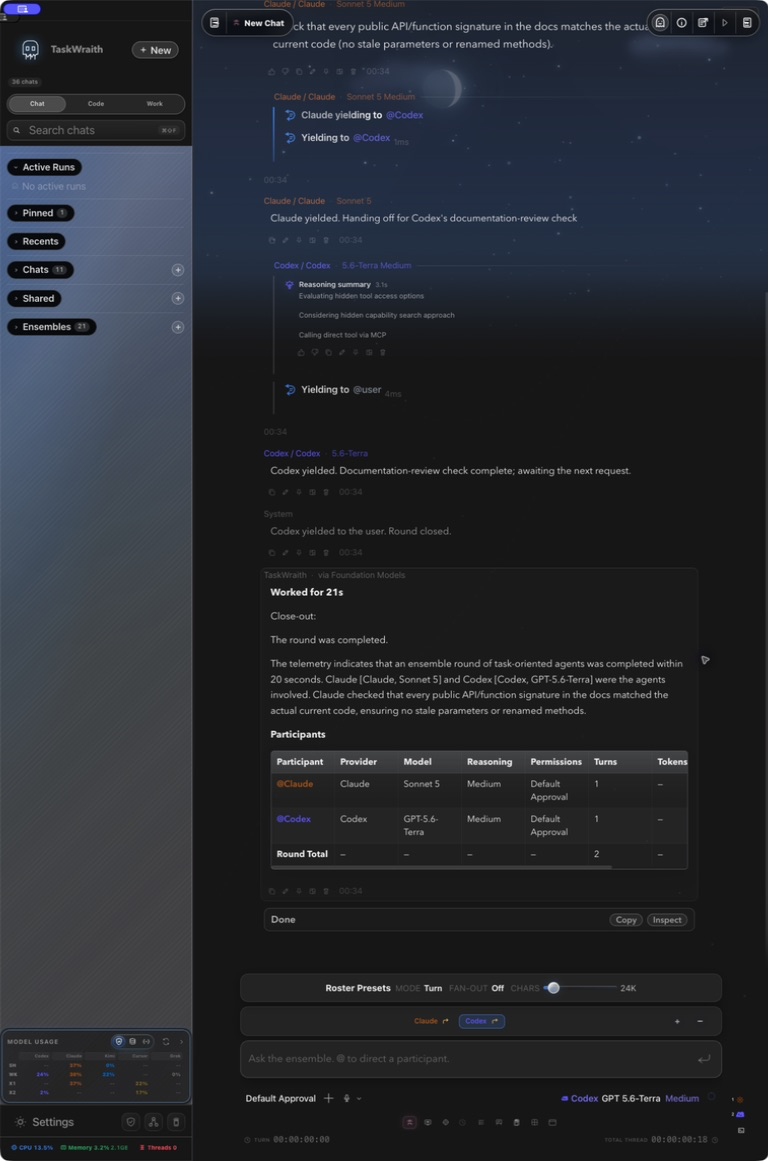Add an ensemble via Ensembles plus icon
Screen dimensions: 768x1161
178,327
